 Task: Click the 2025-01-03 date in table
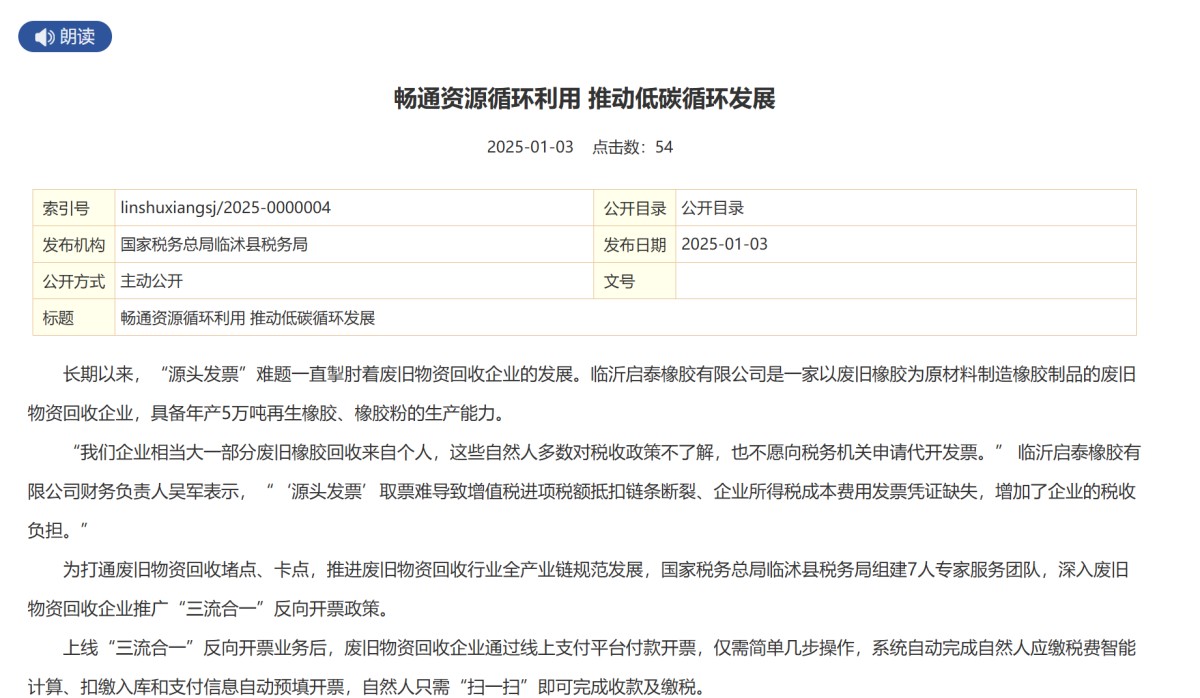coord(724,244)
